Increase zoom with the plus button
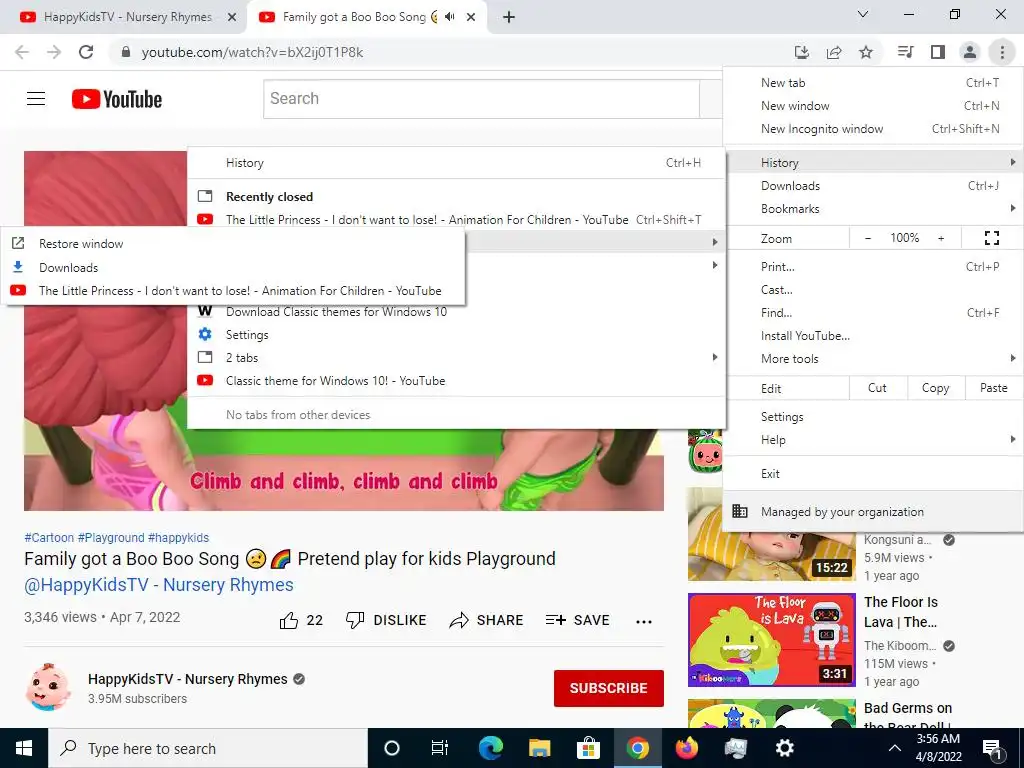The height and width of the screenshot is (768, 1024). coord(941,238)
